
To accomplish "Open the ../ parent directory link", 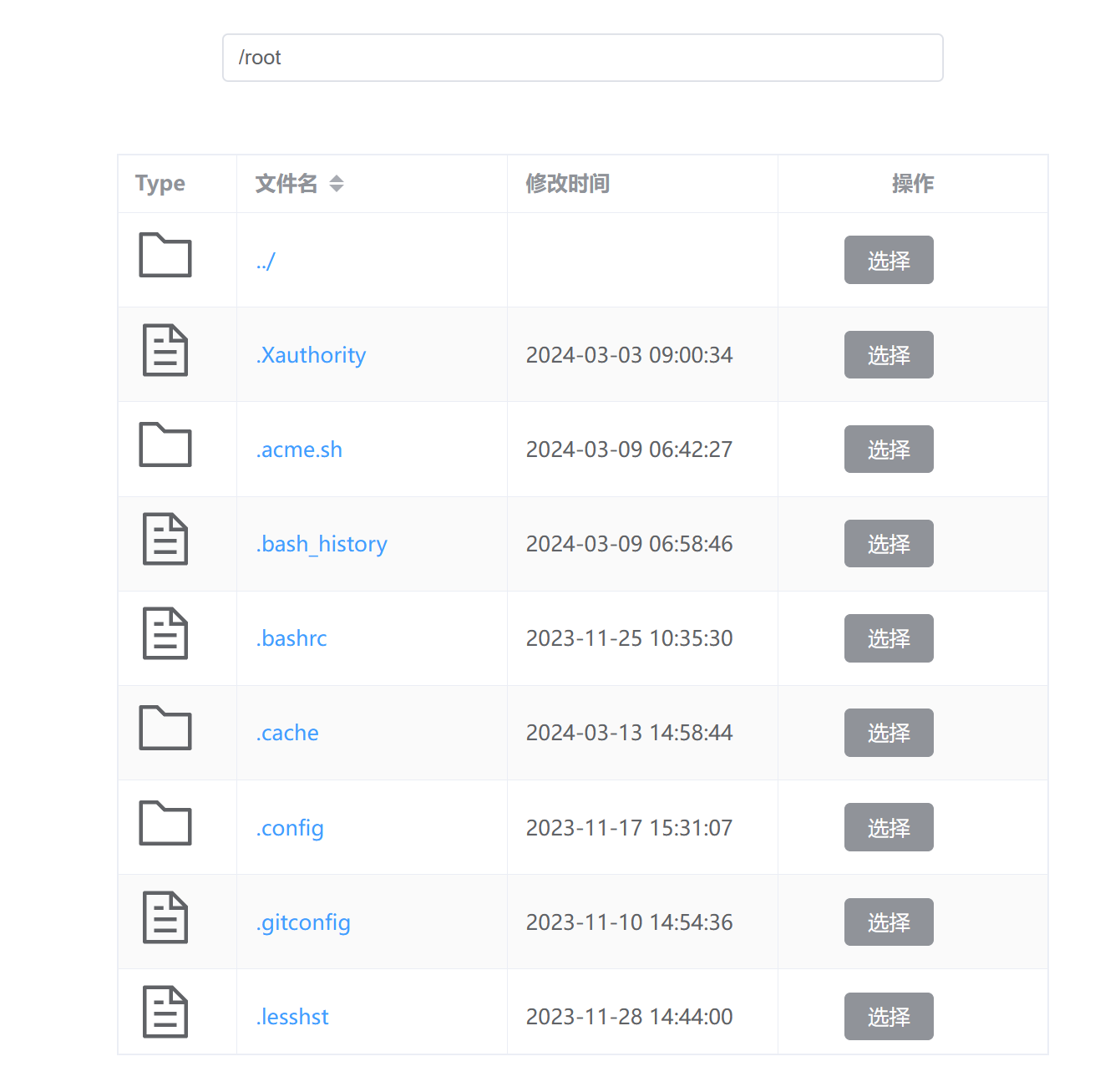I will click(266, 262).
